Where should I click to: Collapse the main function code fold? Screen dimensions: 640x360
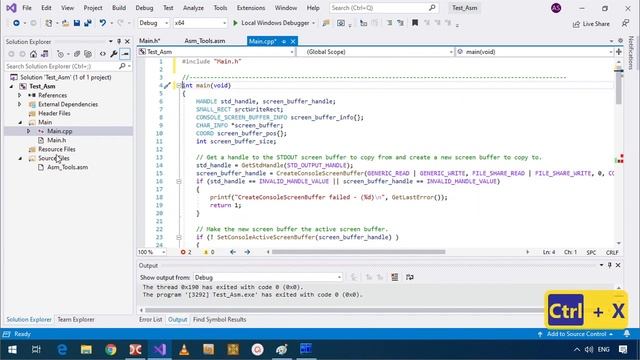178,86
